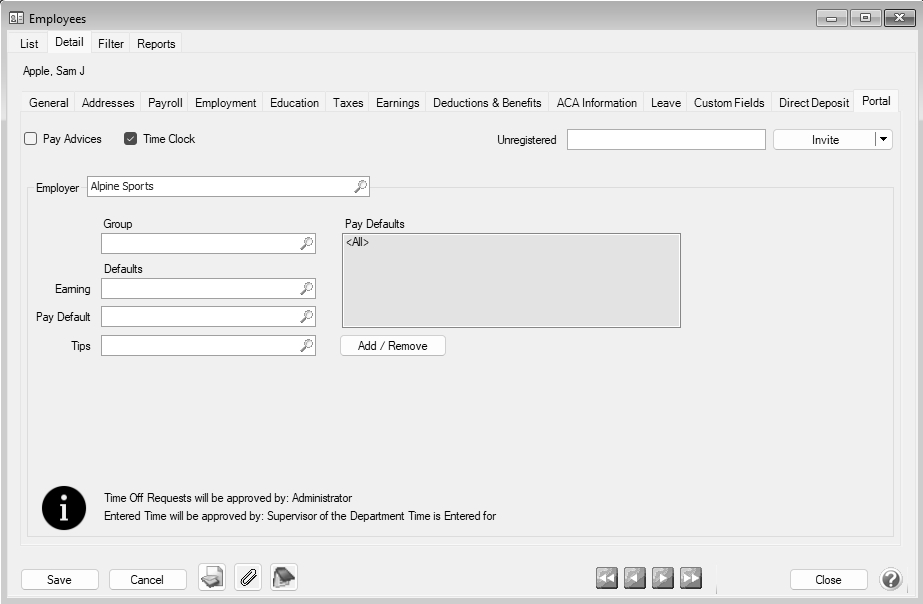Uncheck the Time Clock checkbox
The image size is (923, 604).
pos(130,139)
